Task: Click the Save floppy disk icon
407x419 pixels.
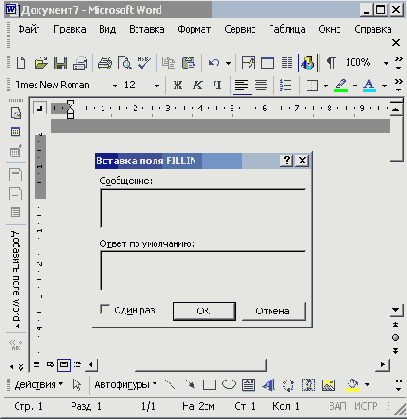Action: tap(60, 63)
